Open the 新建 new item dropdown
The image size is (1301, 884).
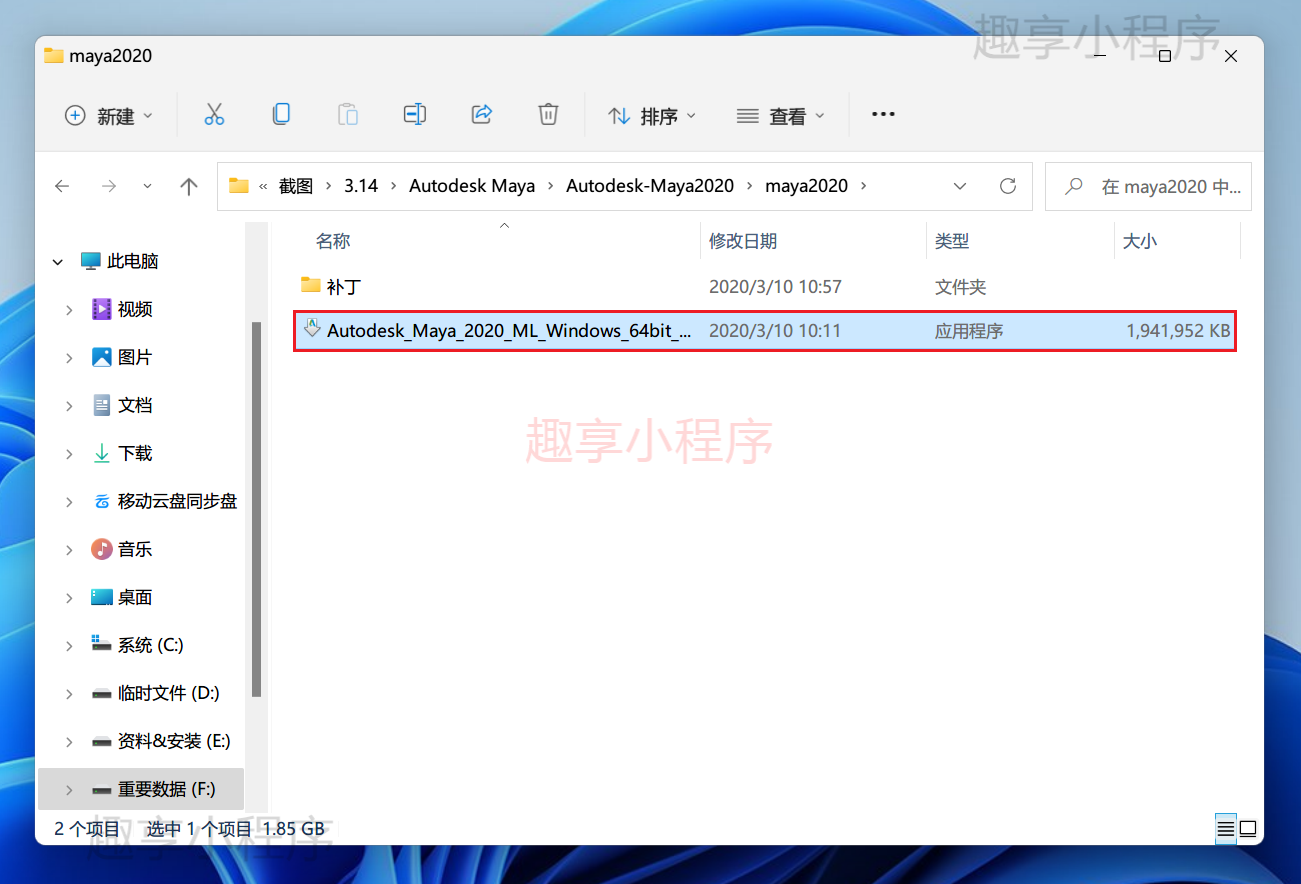pos(109,116)
